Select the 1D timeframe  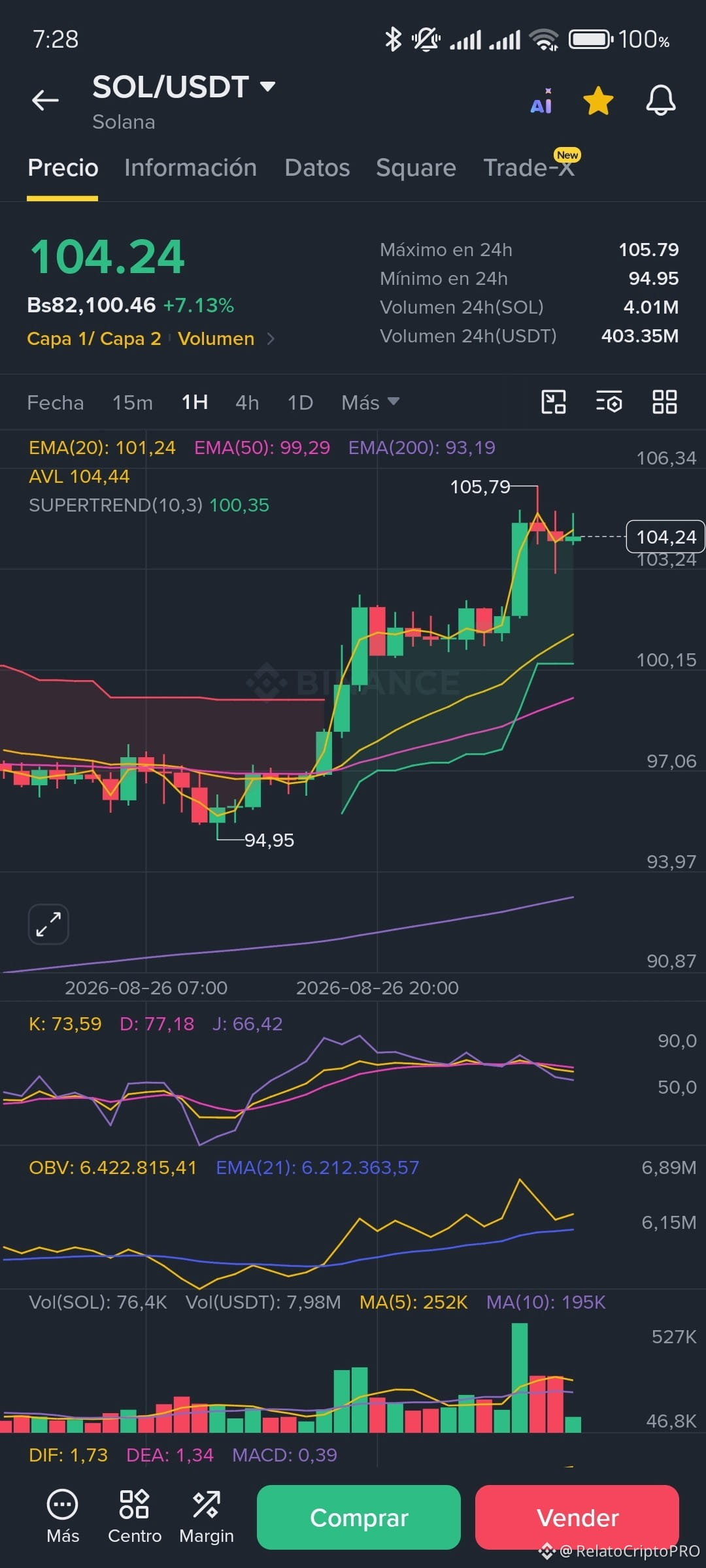[301, 402]
